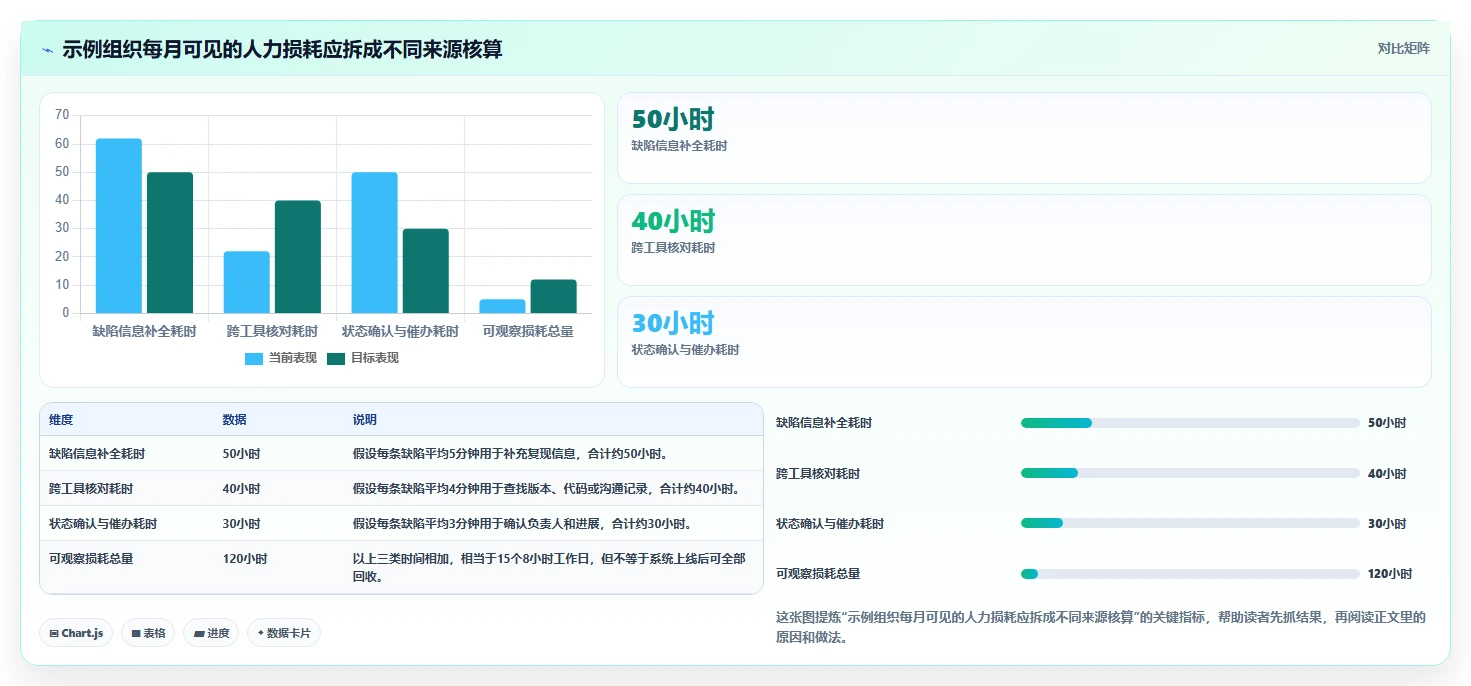Click the 当前表现 bar for 缺陷信息补全耗时

click(119, 226)
